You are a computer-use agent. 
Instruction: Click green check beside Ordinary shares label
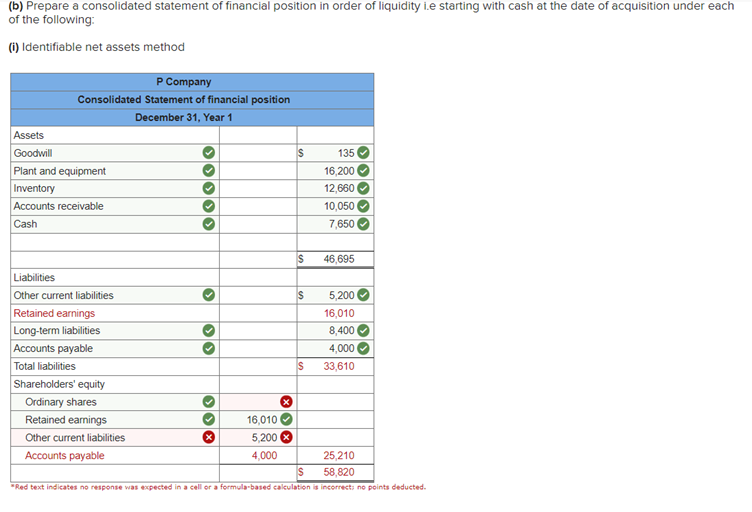pos(209,402)
